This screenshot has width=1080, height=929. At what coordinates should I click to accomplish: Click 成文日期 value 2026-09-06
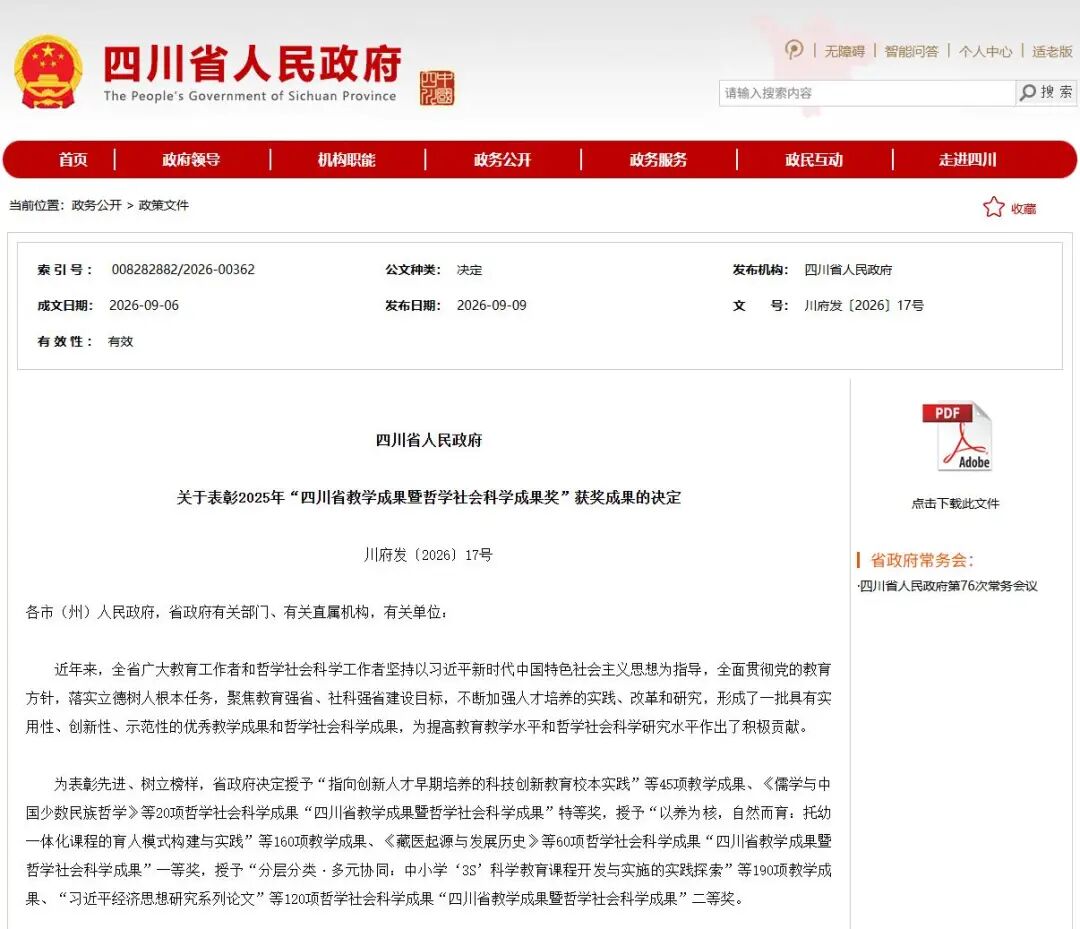click(x=144, y=305)
